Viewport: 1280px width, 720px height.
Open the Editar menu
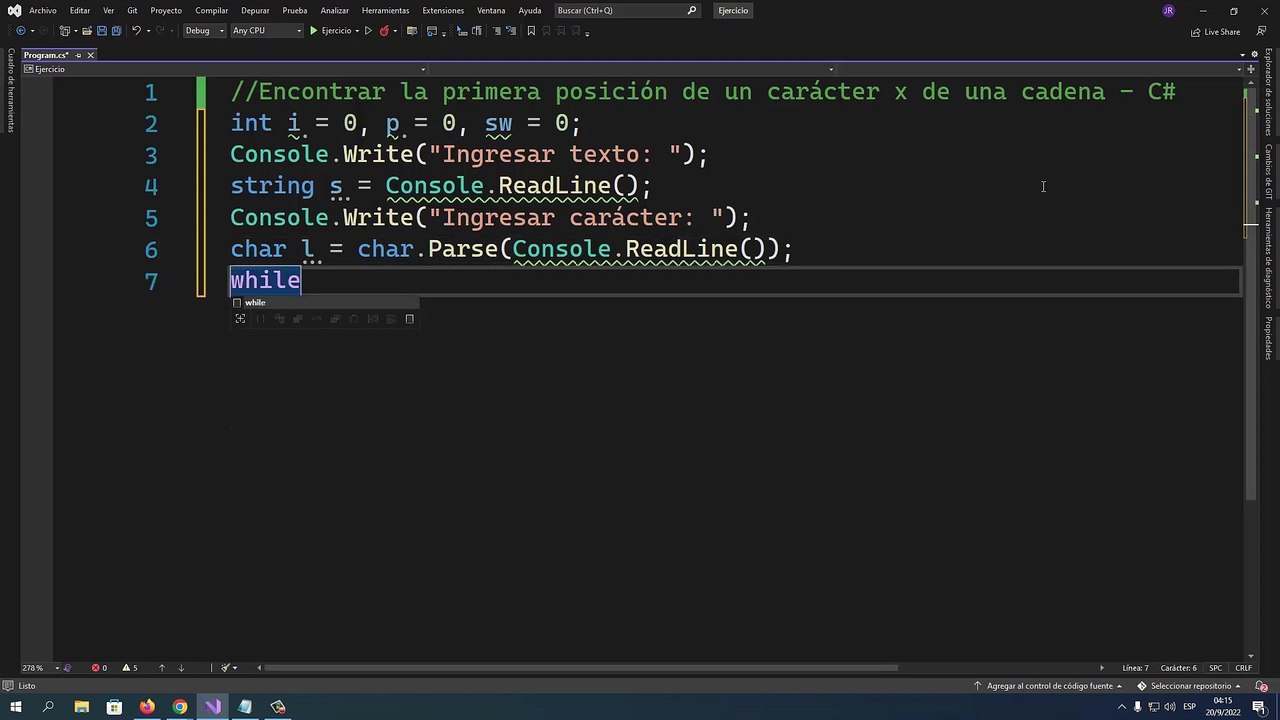pyautogui.click(x=80, y=10)
